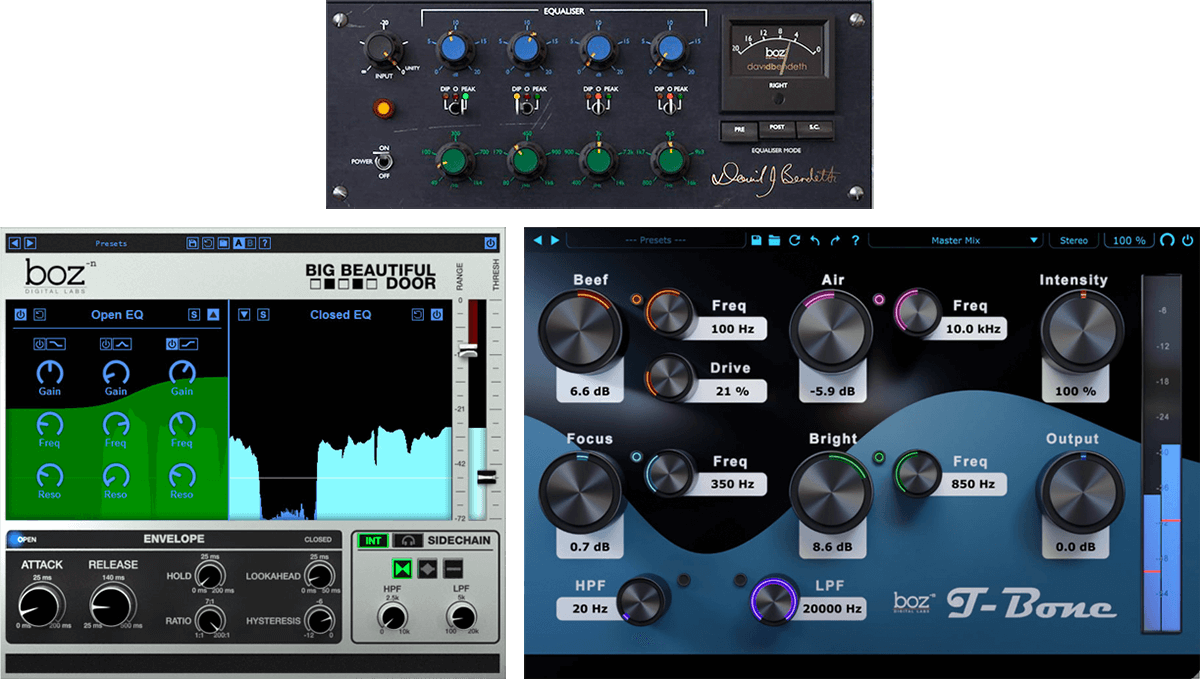Select PRE equaliser mode
This screenshot has height=679, width=1200.
pyautogui.click(x=739, y=130)
